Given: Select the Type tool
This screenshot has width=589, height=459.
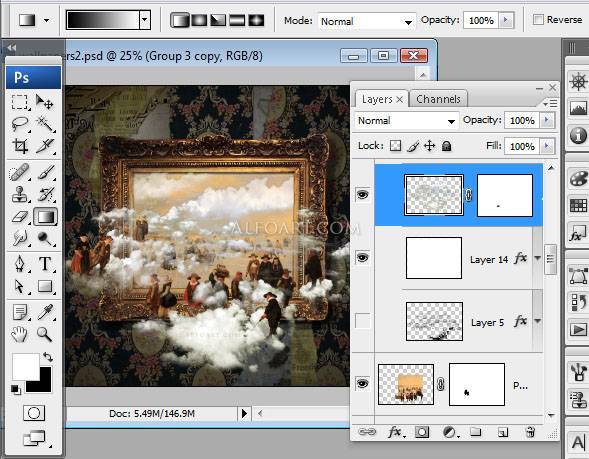Looking at the screenshot, I should click(45, 264).
